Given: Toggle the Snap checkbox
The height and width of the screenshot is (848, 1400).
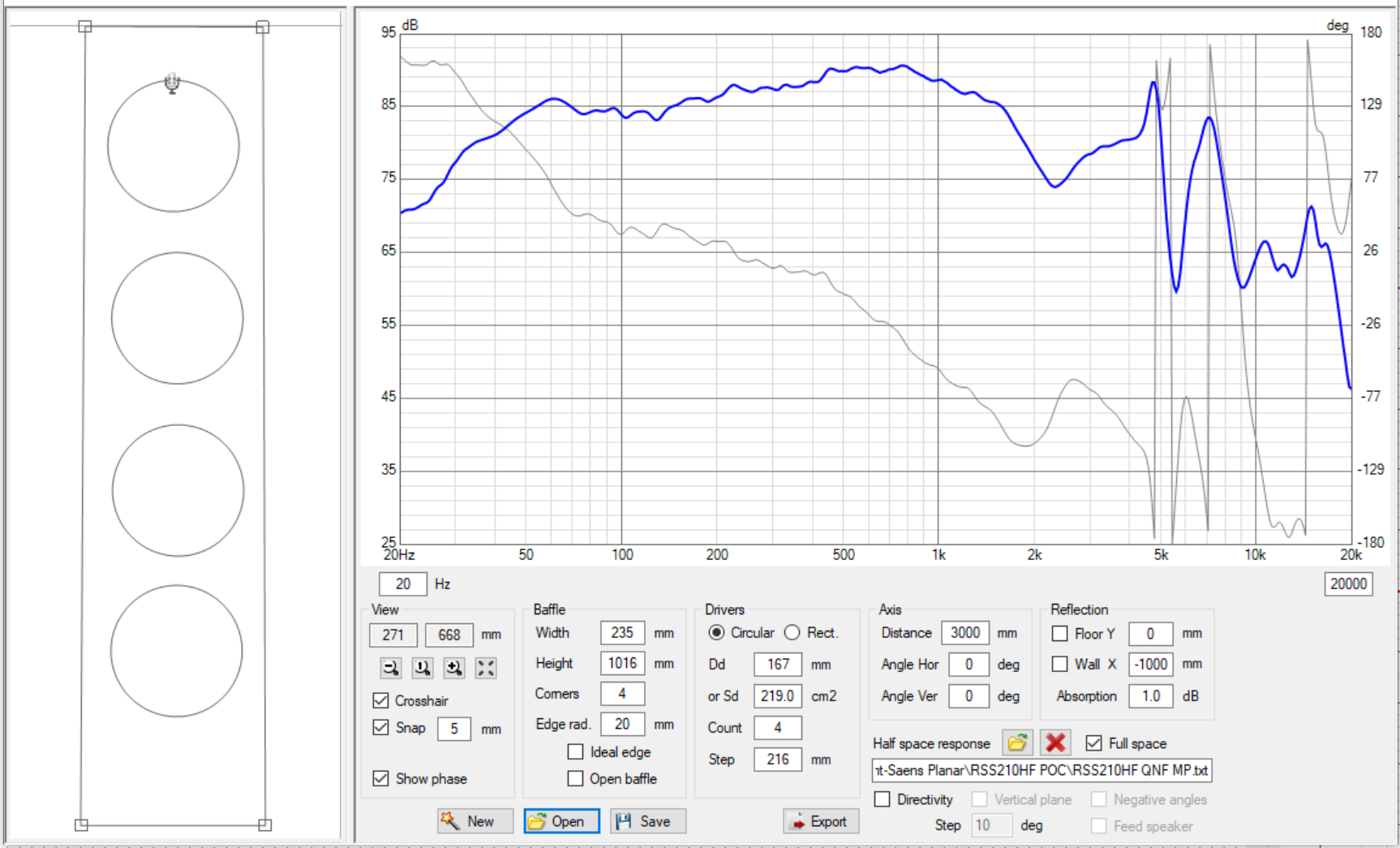Looking at the screenshot, I should (380, 728).
